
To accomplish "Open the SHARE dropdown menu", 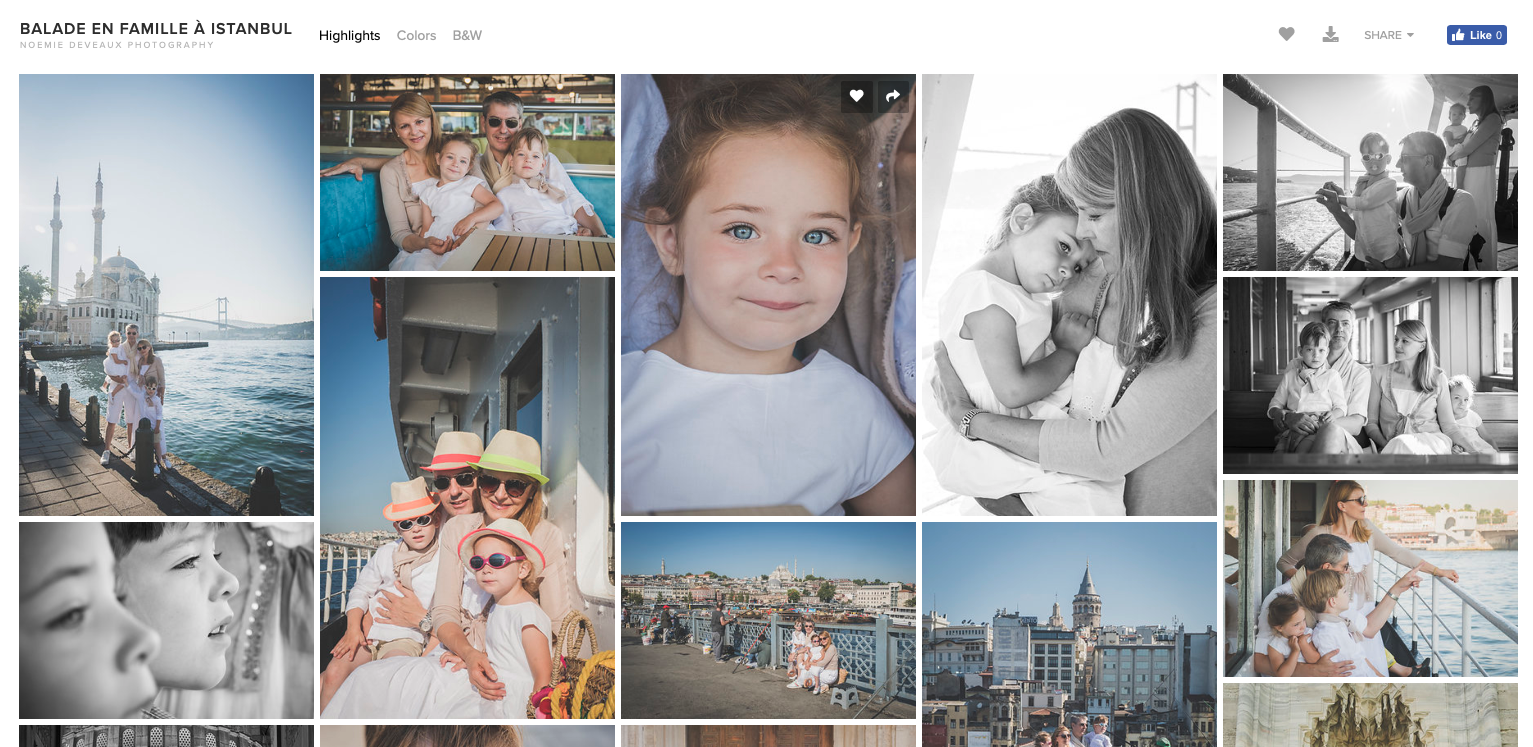I will coord(1389,35).
